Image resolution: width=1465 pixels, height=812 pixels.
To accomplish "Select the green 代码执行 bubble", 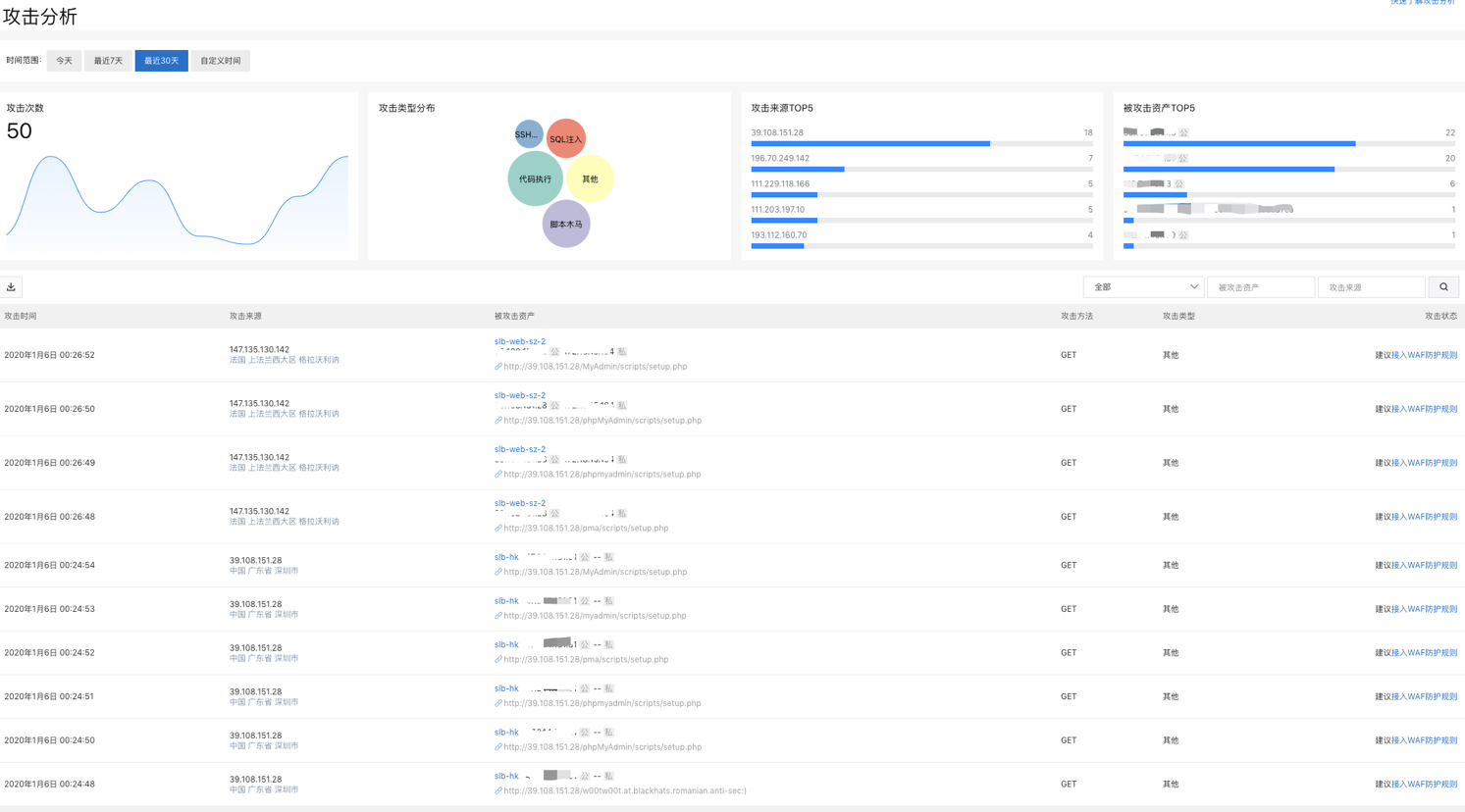I will tap(535, 179).
